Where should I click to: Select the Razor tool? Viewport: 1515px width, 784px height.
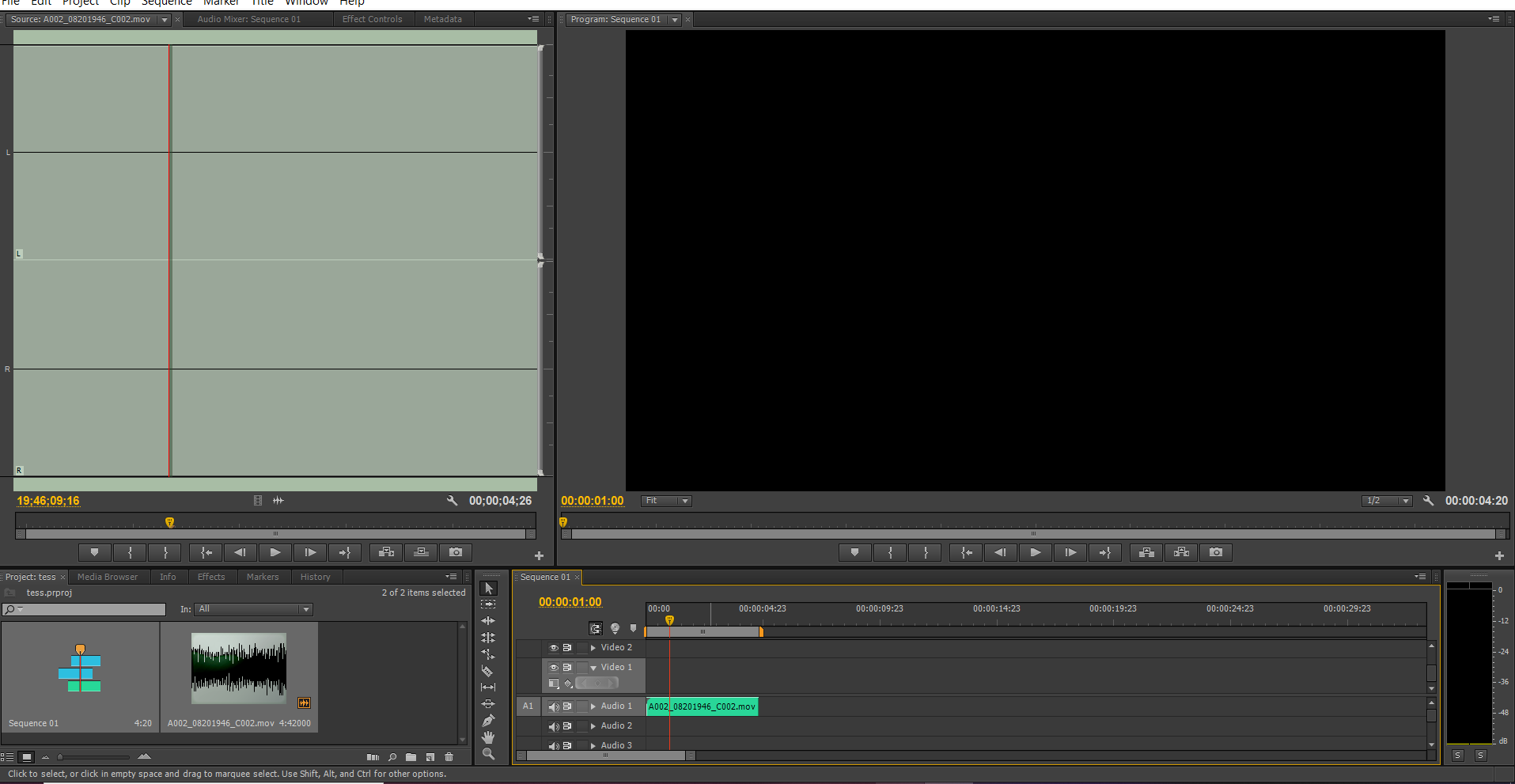click(487, 671)
